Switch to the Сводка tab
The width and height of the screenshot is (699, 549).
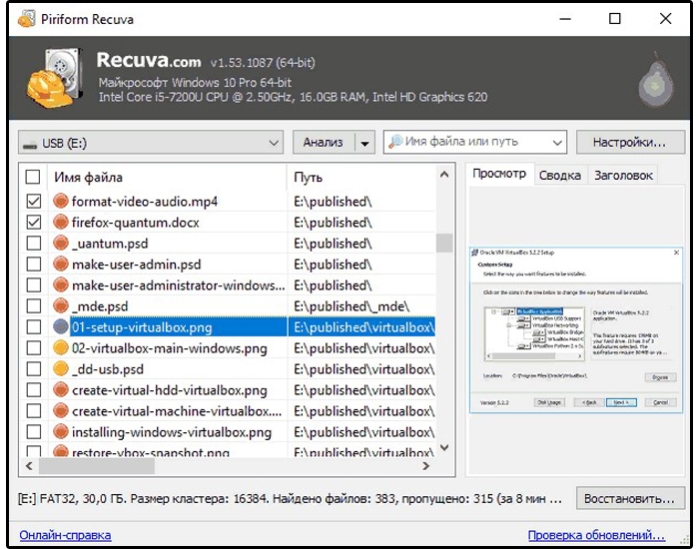tap(560, 176)
